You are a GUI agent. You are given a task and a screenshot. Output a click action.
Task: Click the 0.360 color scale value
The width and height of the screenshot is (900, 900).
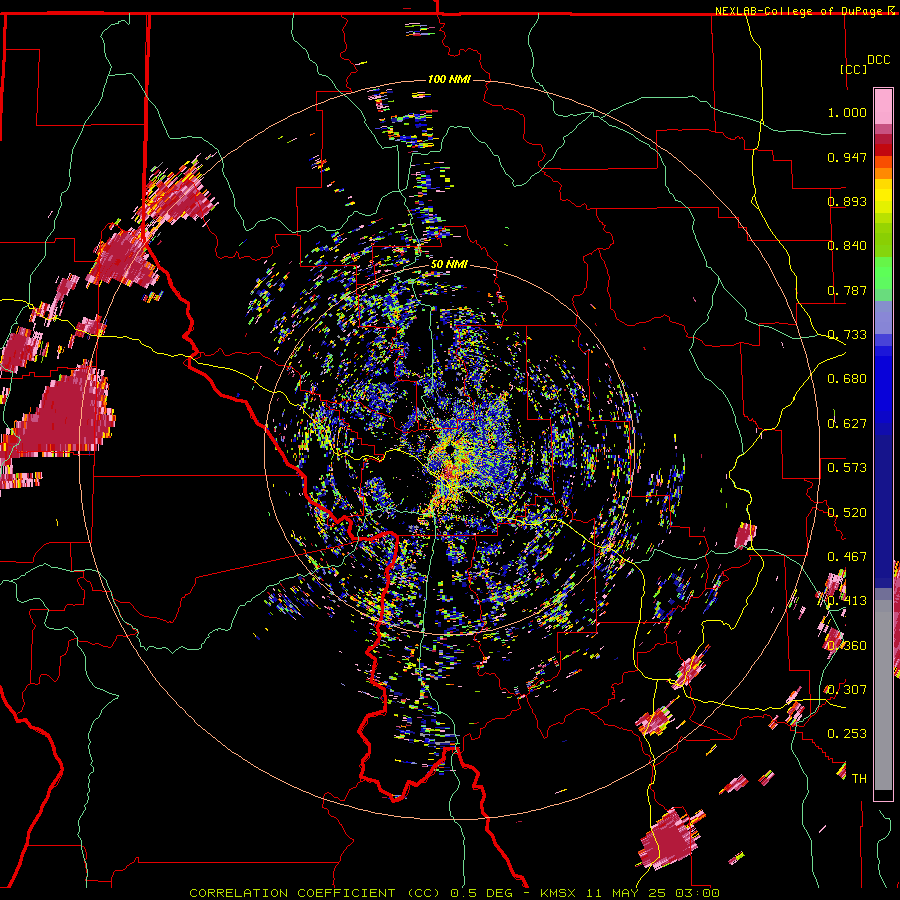pos(847,646)
